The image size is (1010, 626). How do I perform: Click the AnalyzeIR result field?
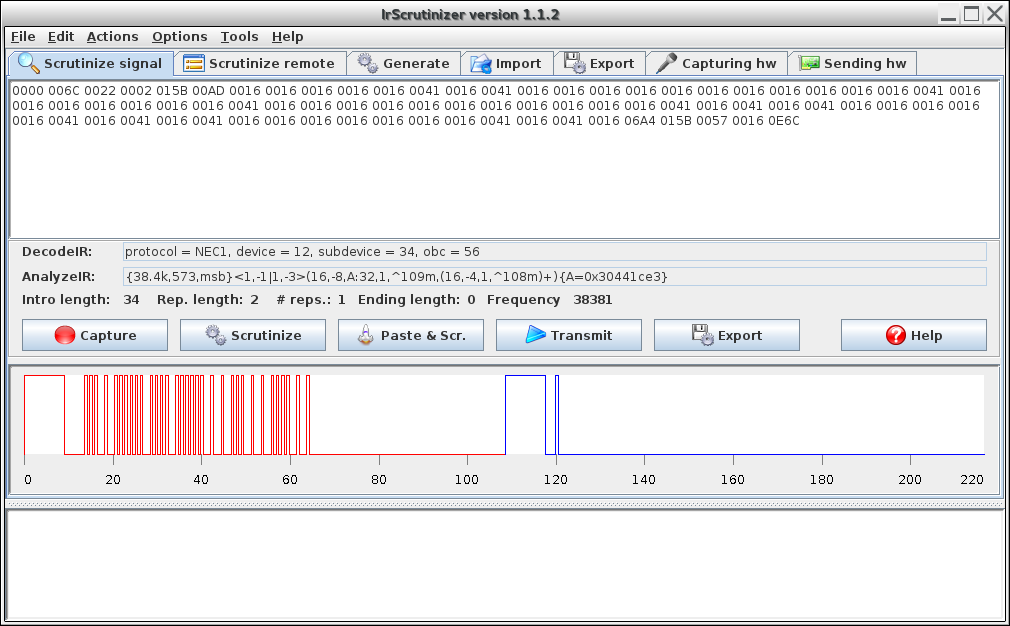click(x=554, y=276)
